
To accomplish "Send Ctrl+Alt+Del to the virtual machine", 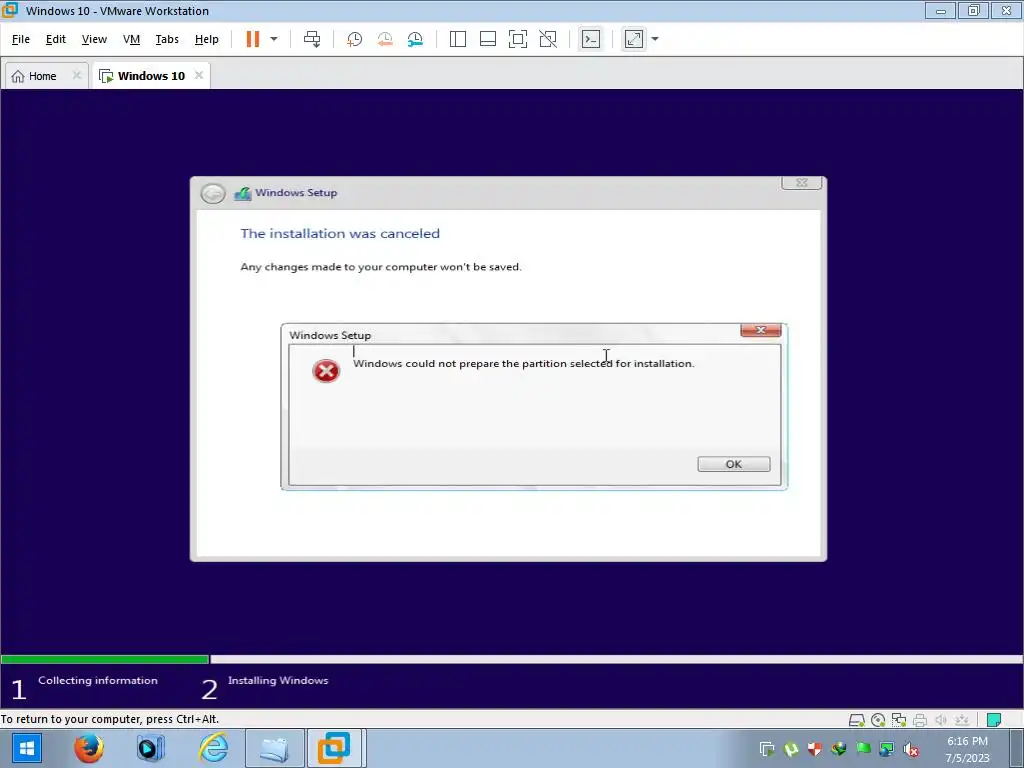I will [x=312, y=39].
